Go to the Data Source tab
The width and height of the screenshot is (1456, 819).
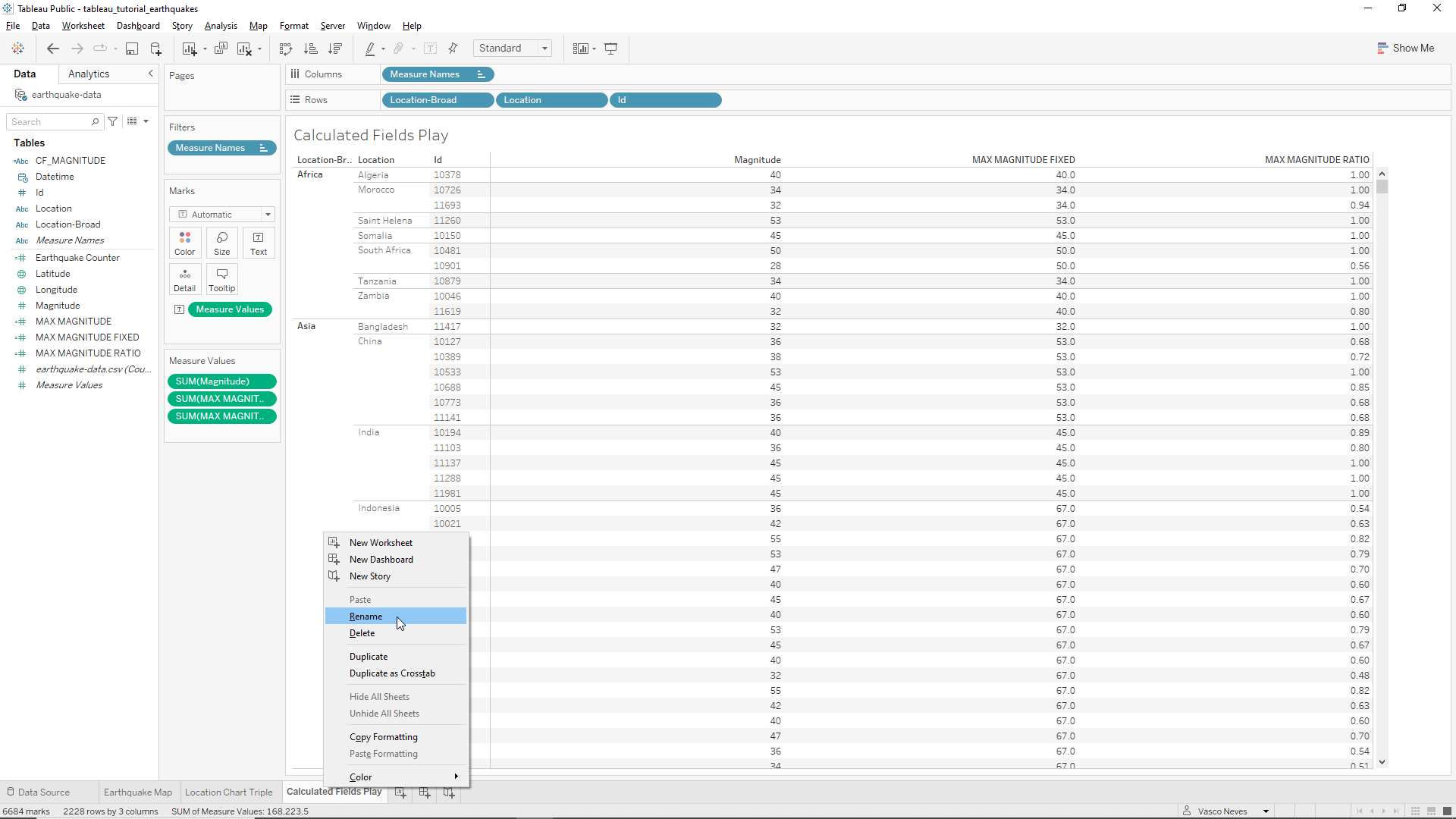pyautogui.click(x=39, y=792)
